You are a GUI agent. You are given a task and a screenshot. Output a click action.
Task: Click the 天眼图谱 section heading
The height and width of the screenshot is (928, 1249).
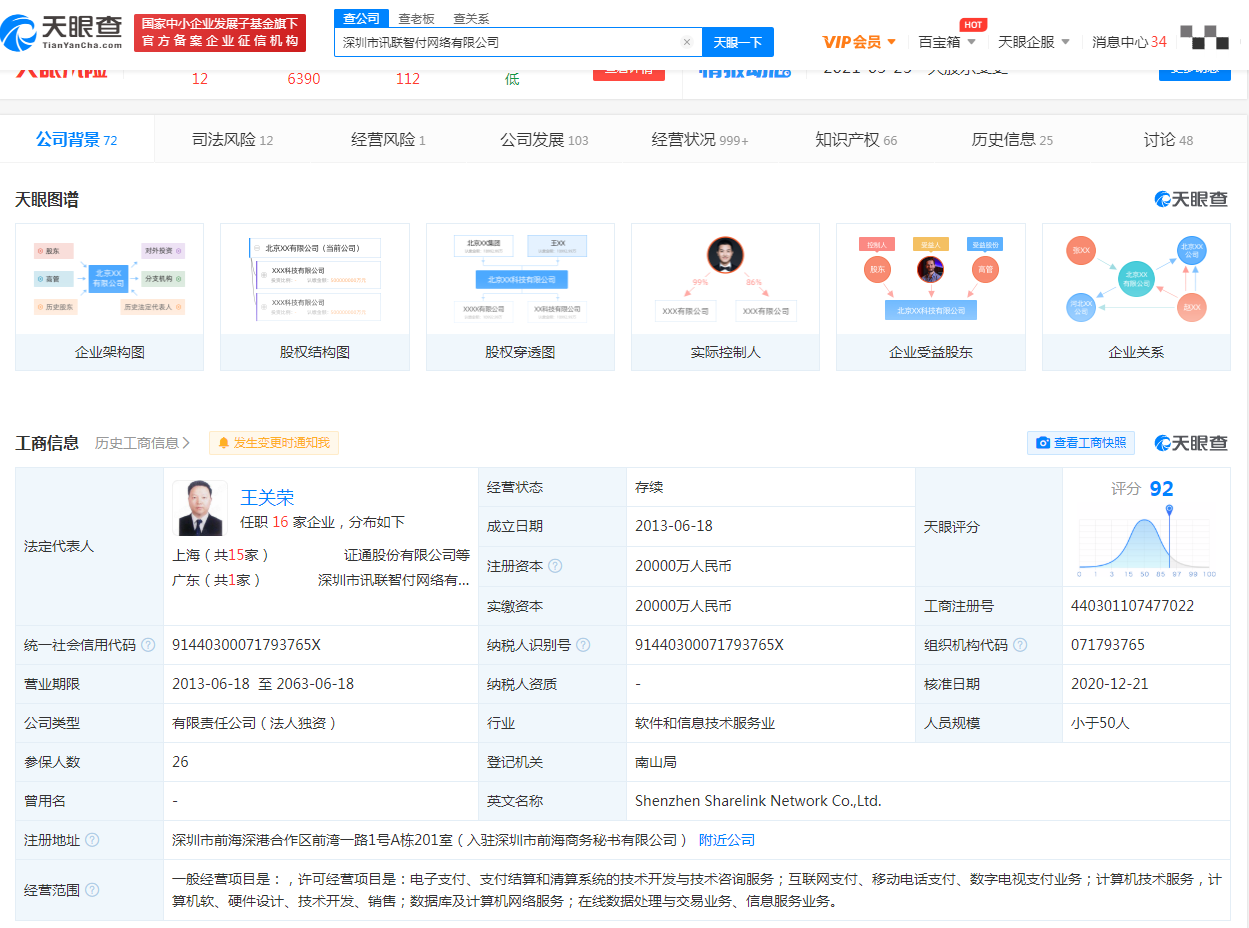point(47,200)
